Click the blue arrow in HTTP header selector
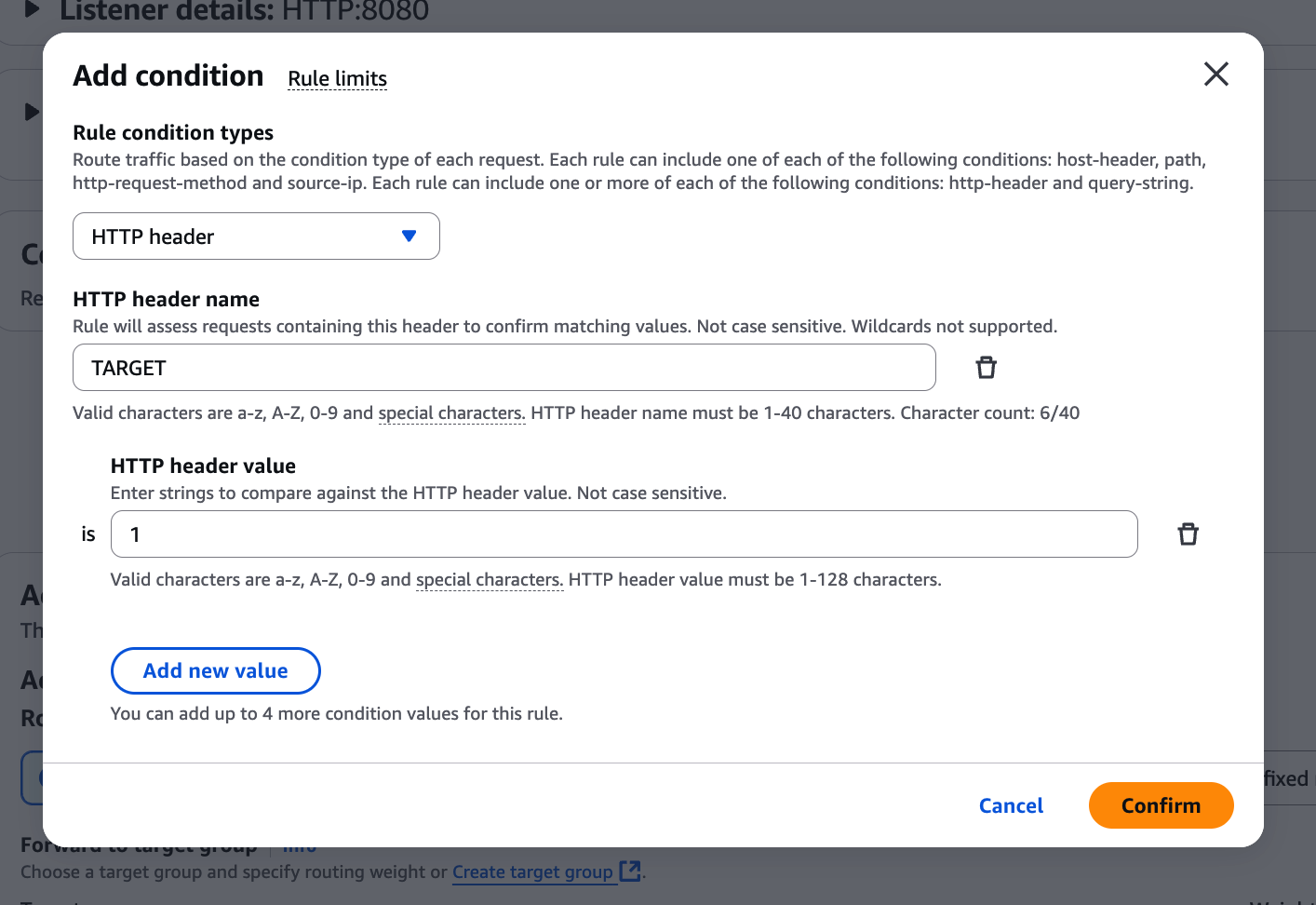The width and height of the screenshot is (1316, 905). coord(409,236)
